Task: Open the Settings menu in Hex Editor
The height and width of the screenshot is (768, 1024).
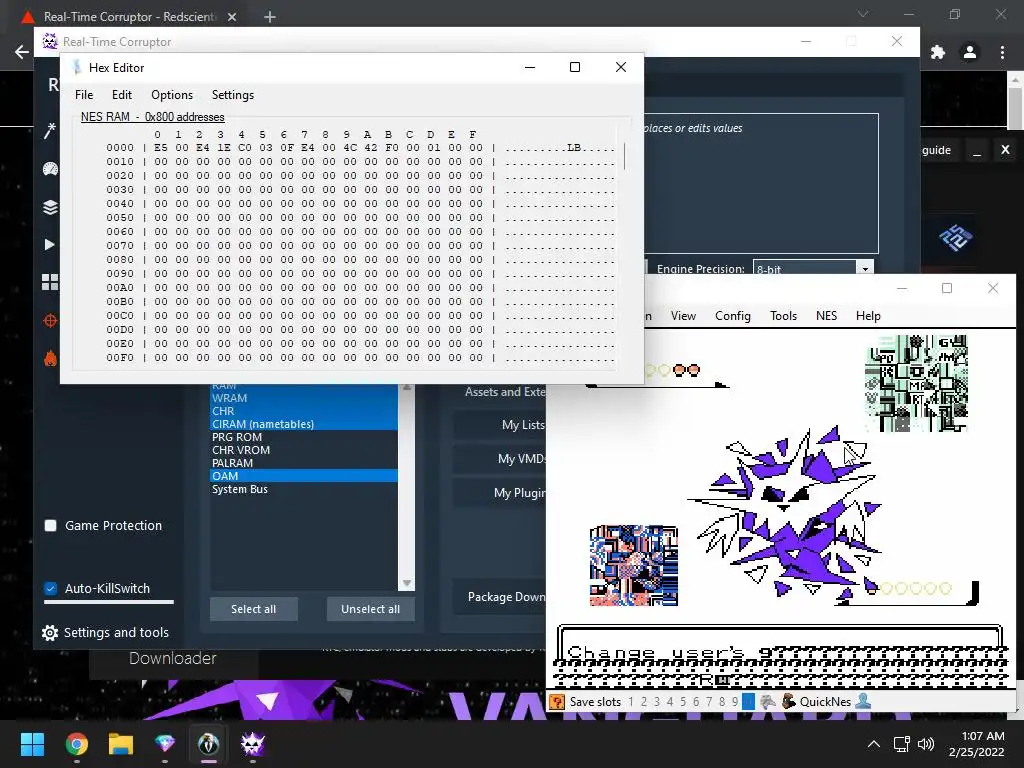Action: (232, 95)
